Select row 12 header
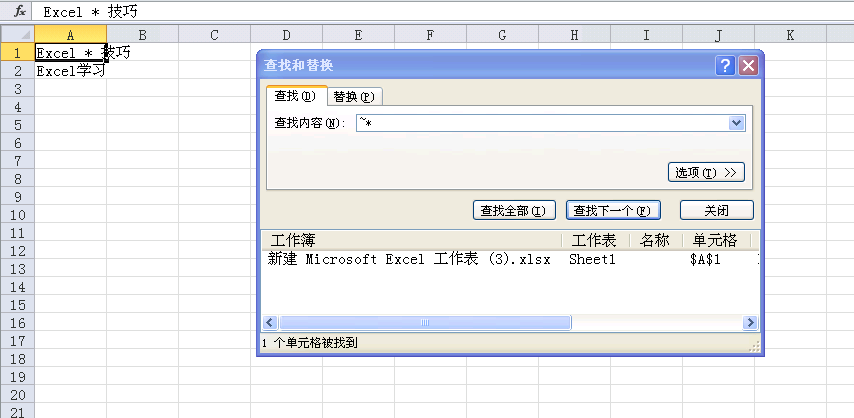Screen dimensions: 854x418 (17, 251)
